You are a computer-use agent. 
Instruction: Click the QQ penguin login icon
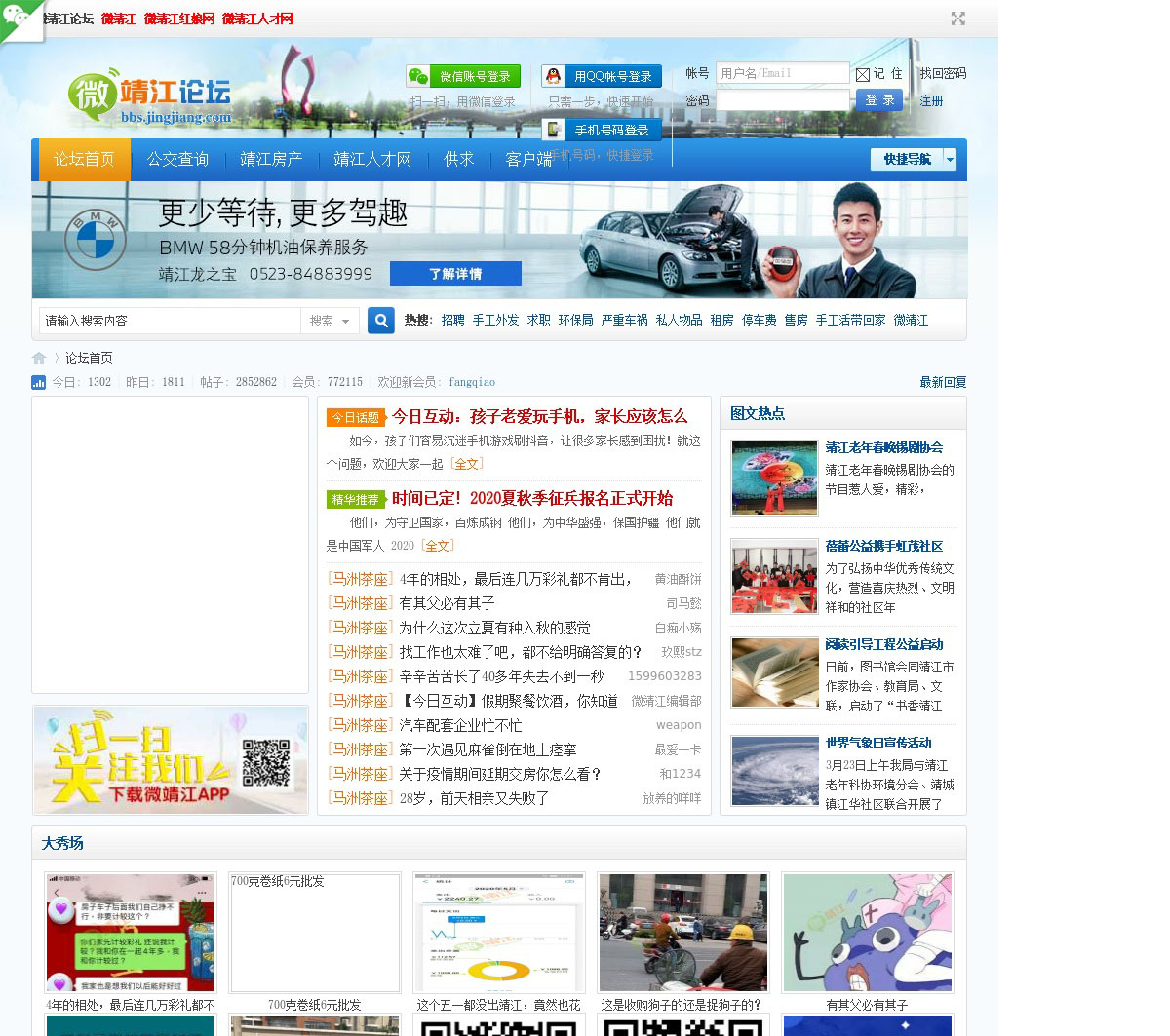tap(553, 76)
